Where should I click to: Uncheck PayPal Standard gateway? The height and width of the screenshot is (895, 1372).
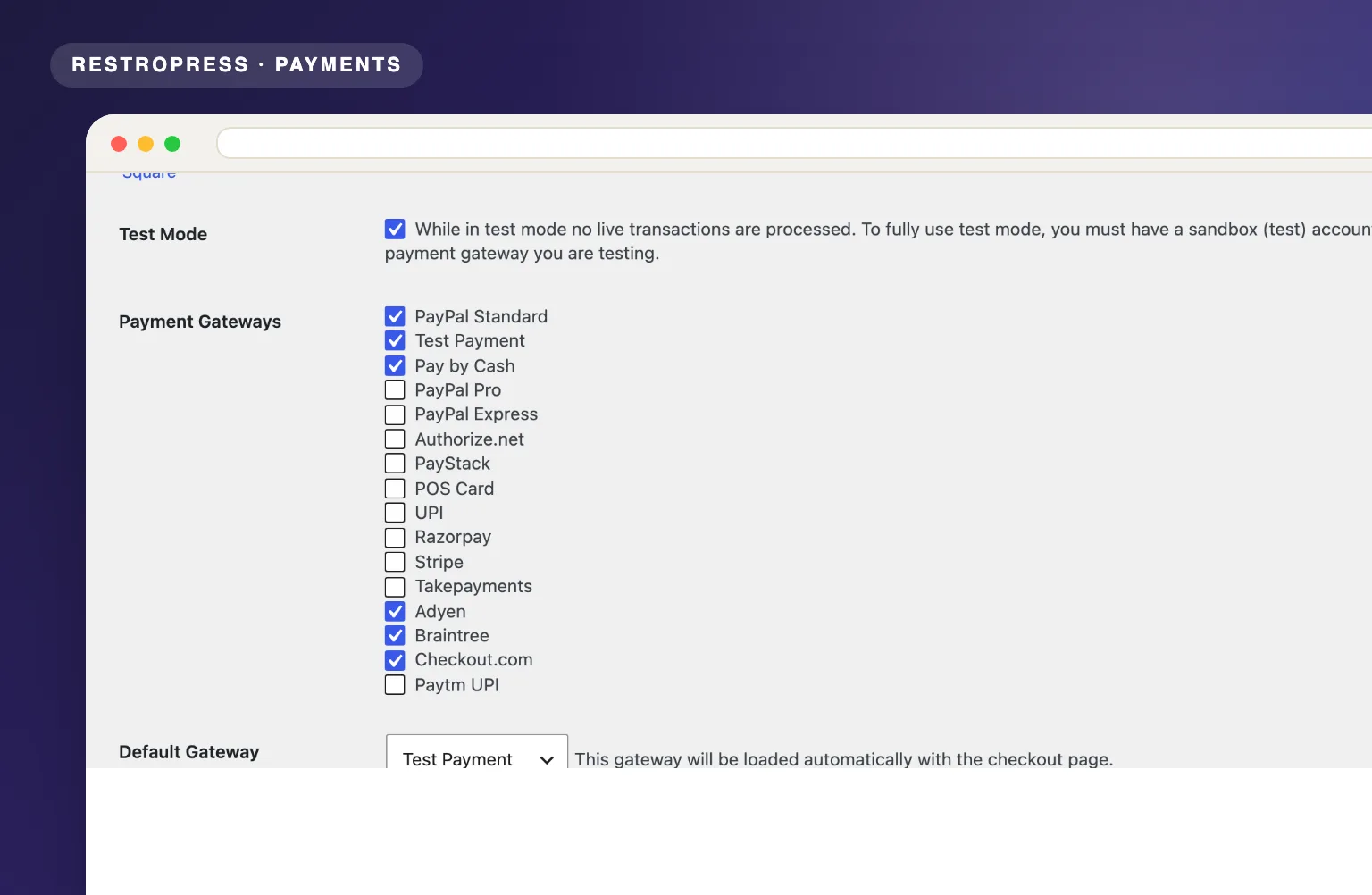(395, 316)
